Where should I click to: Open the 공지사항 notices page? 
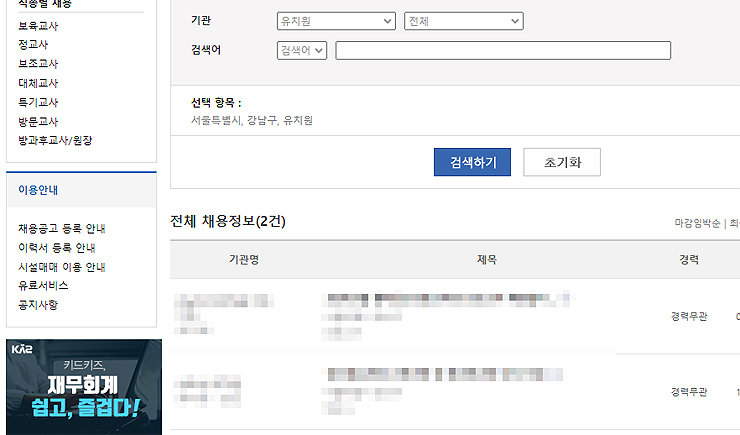38,305
